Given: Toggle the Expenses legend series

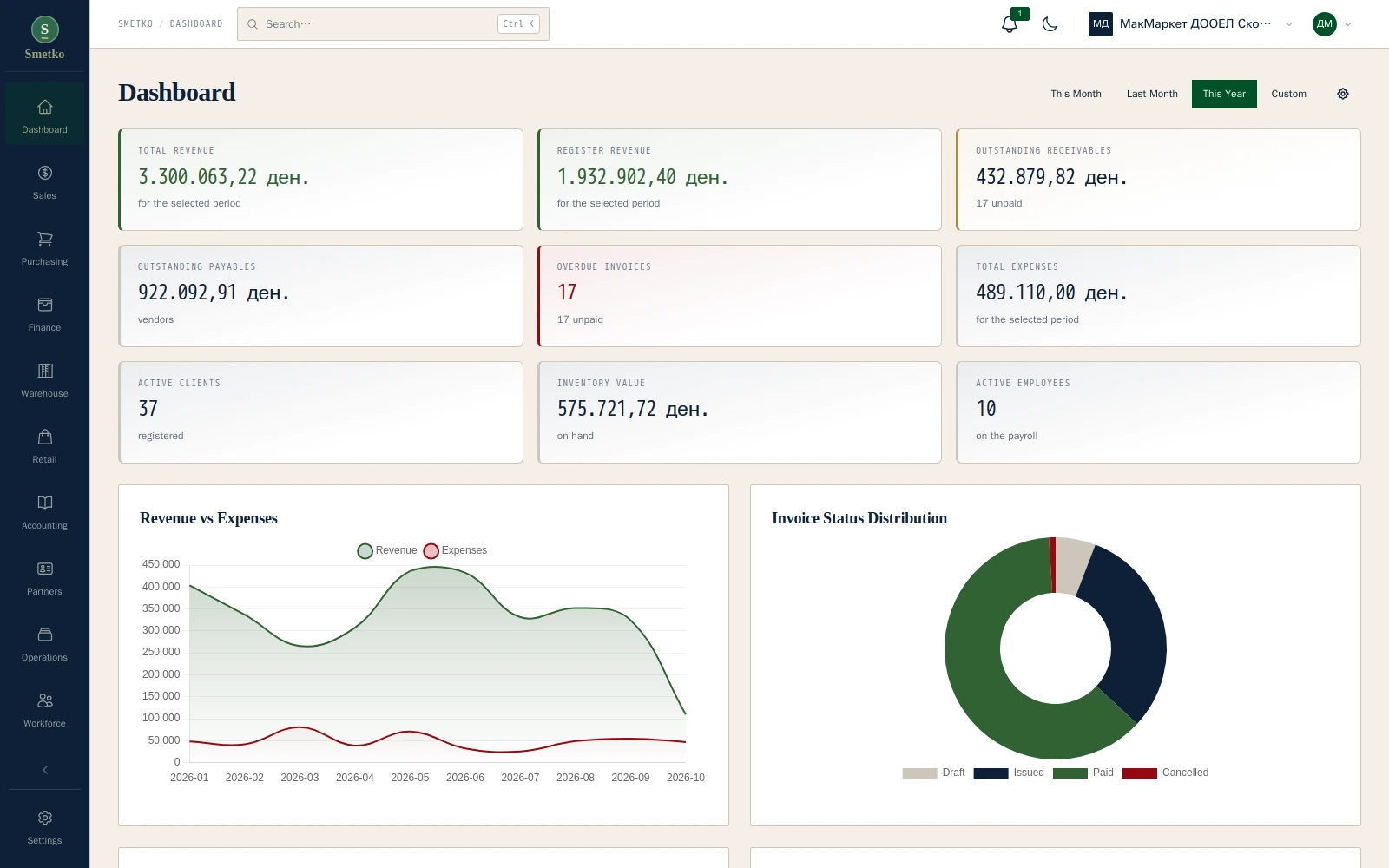Looking at the screenshot, I should point(455,550).
